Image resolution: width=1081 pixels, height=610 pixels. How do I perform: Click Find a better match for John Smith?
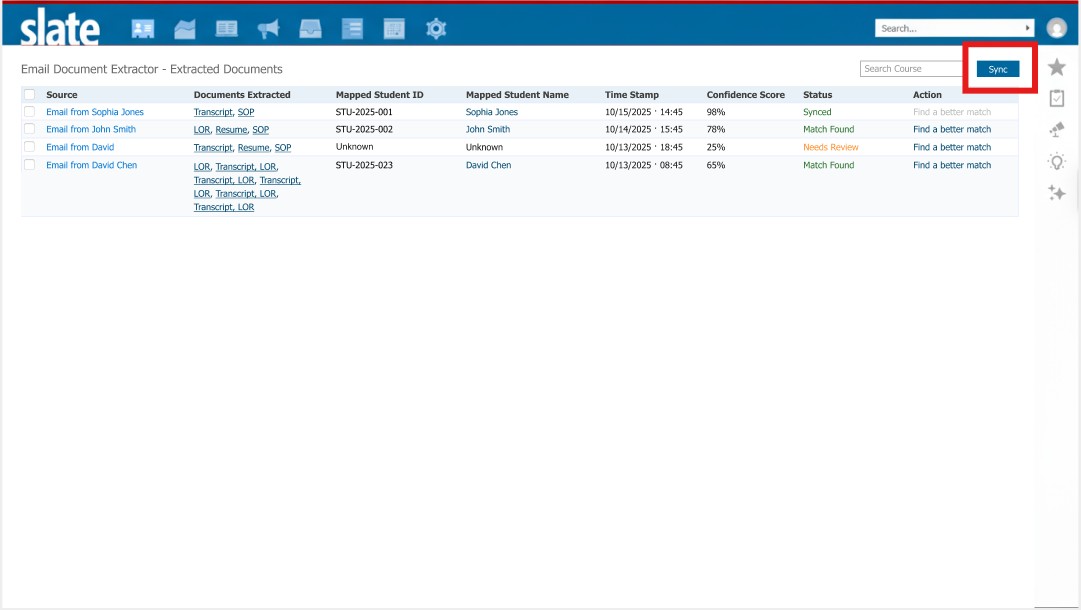(x=951, y=129)
